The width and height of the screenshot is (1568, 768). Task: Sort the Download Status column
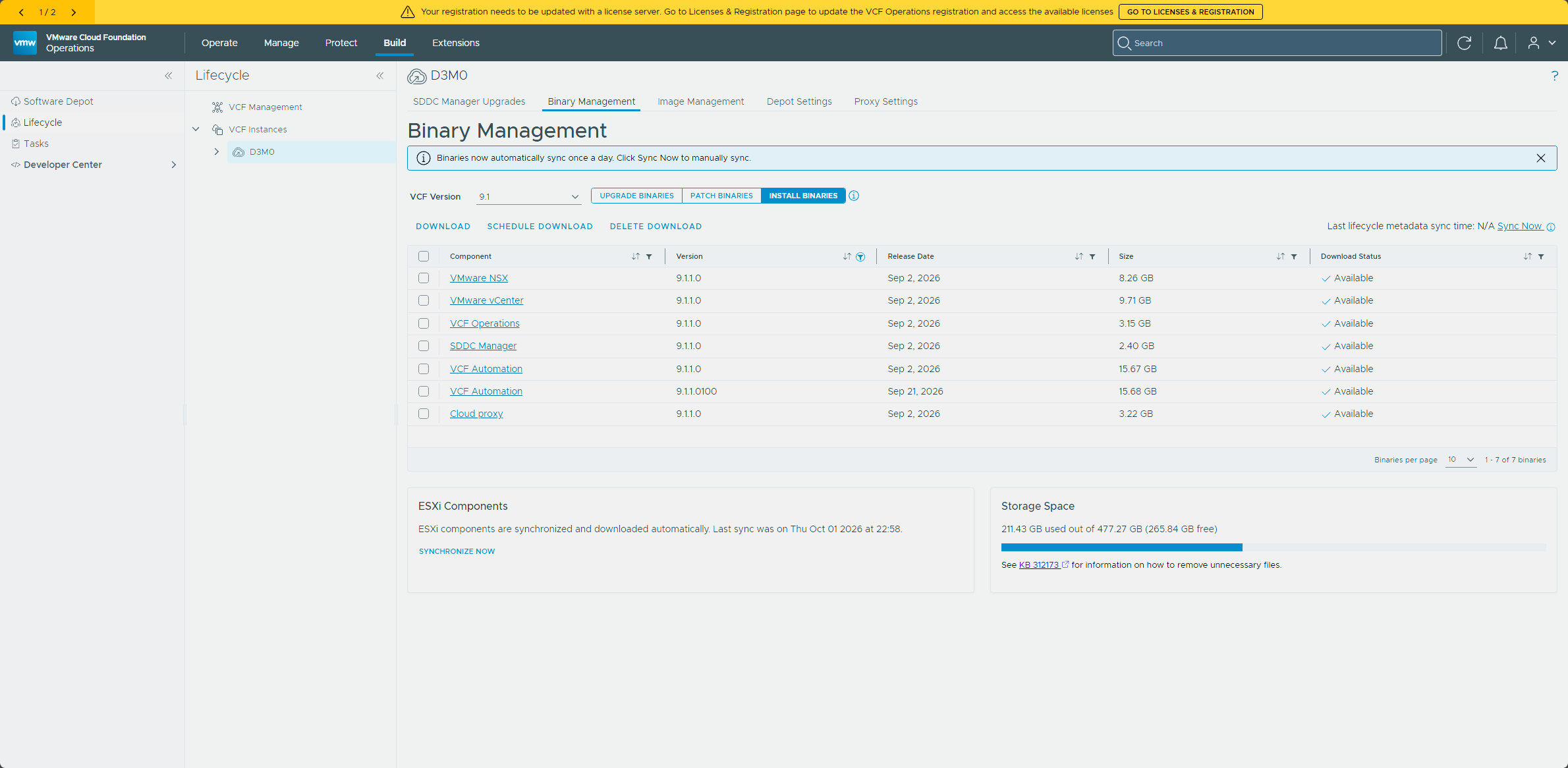click(x=1527, y=256)
